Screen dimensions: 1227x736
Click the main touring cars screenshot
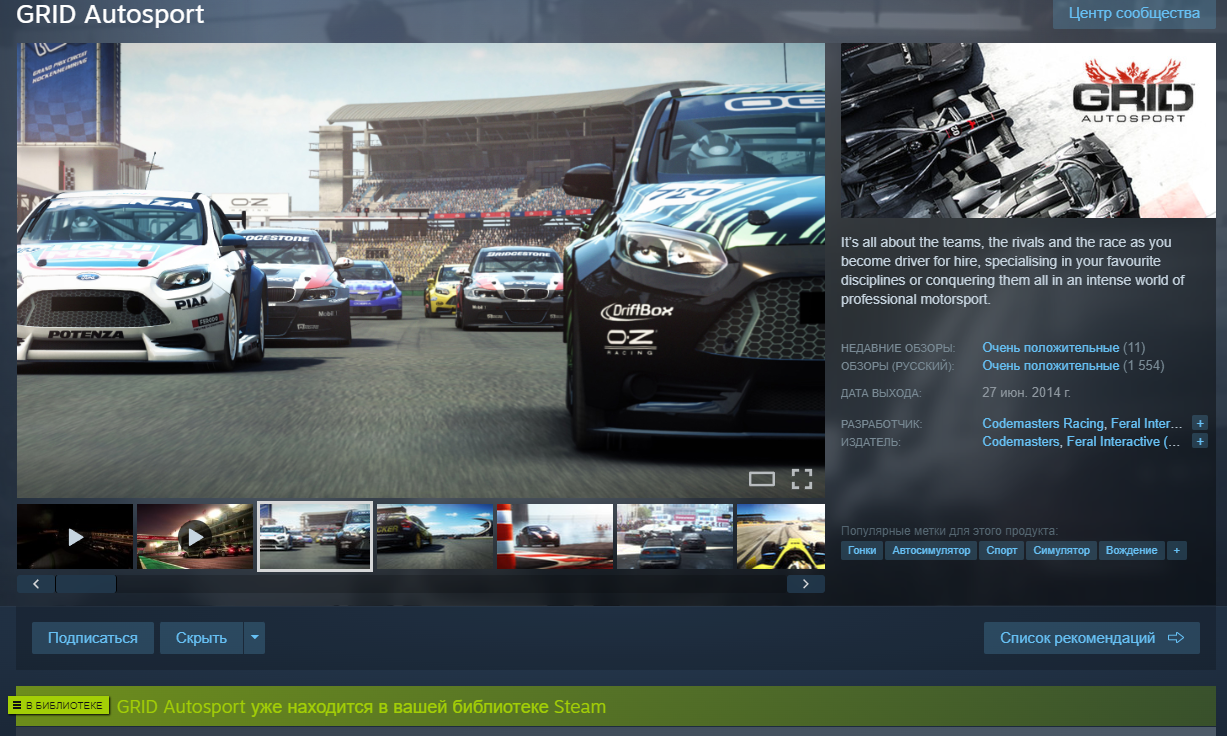tap(421, 270)
